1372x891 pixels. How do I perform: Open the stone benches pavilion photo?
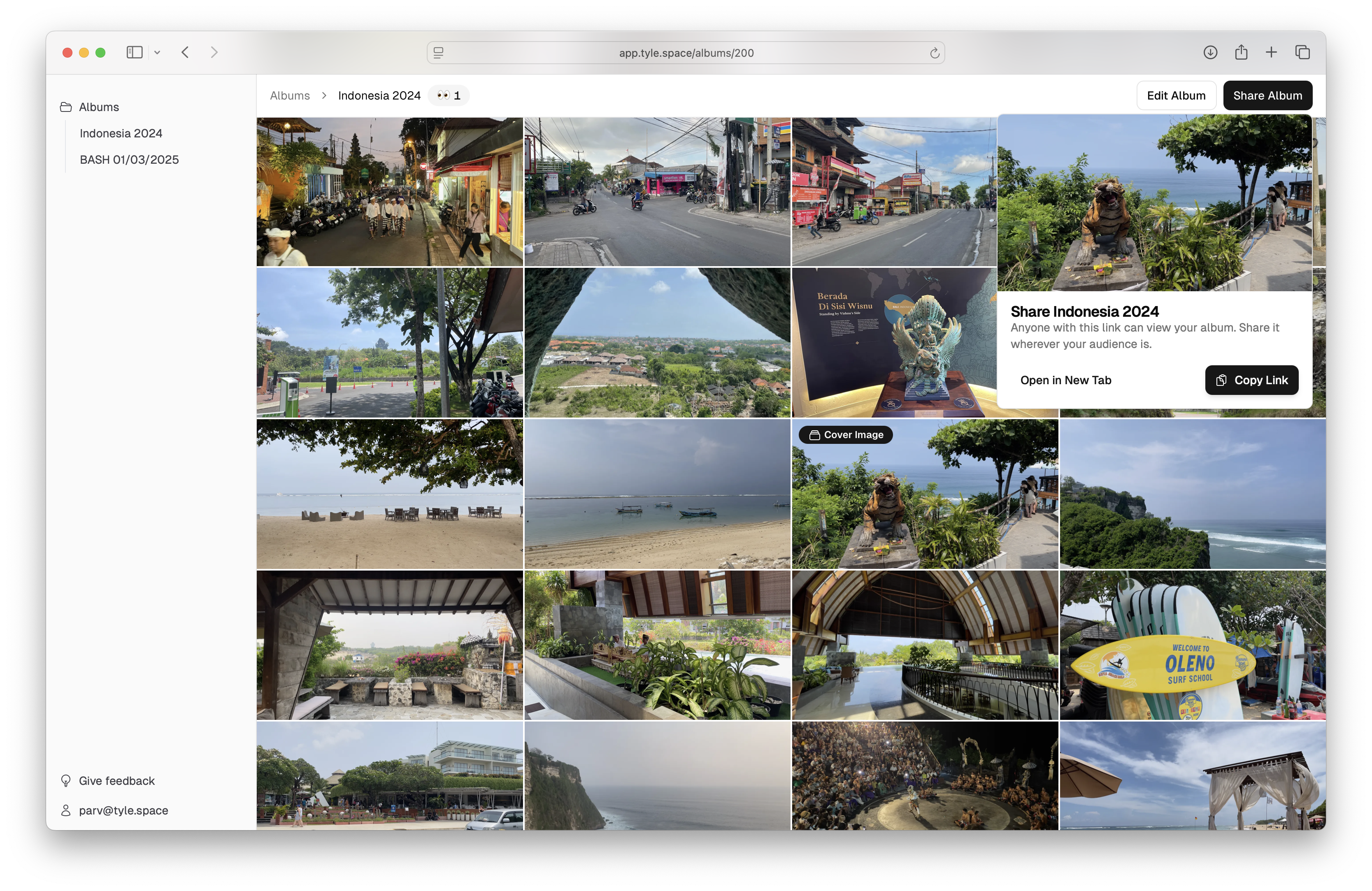[x=390, y=645]
